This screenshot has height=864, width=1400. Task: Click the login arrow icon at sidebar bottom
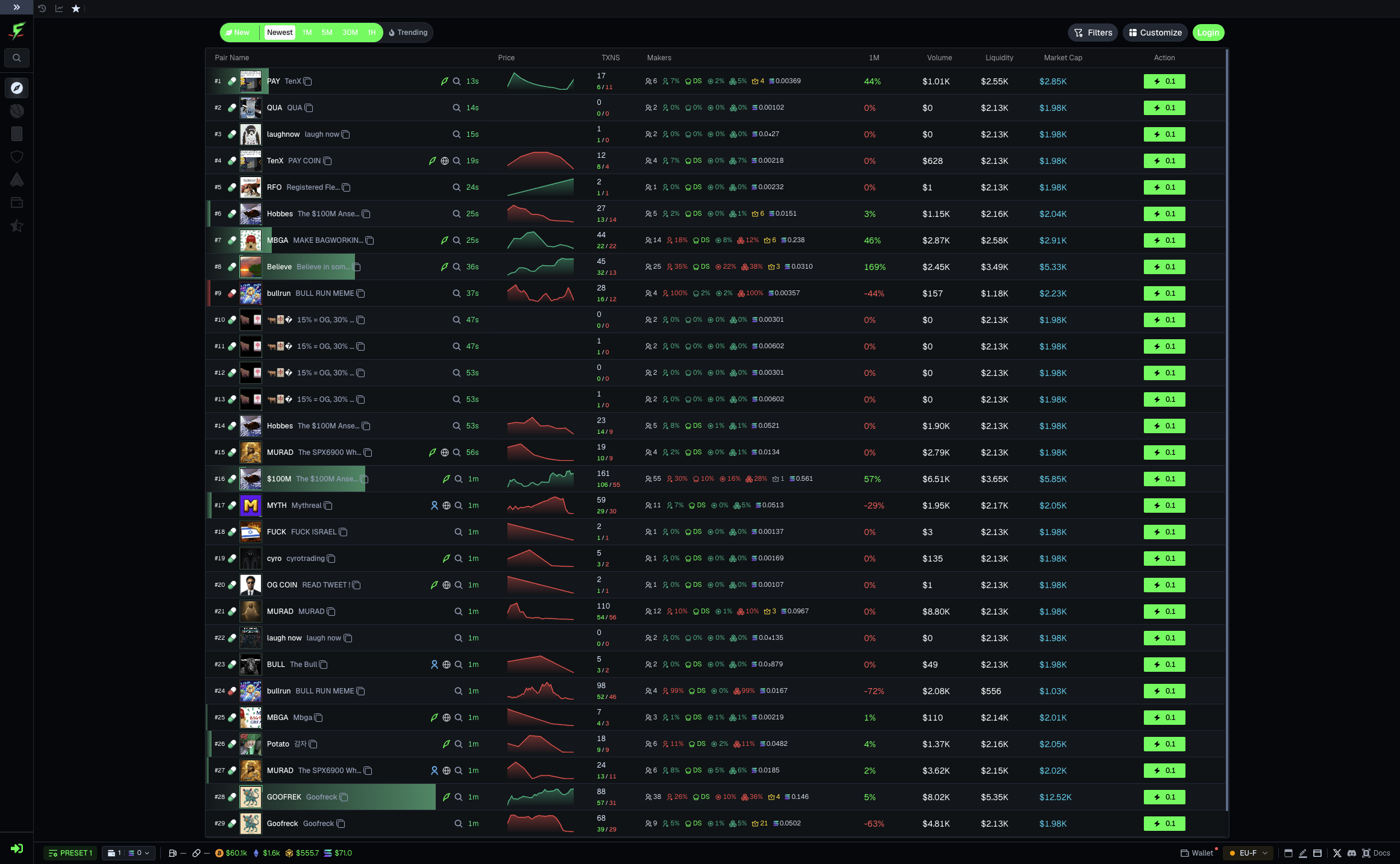tap(17, 848)
